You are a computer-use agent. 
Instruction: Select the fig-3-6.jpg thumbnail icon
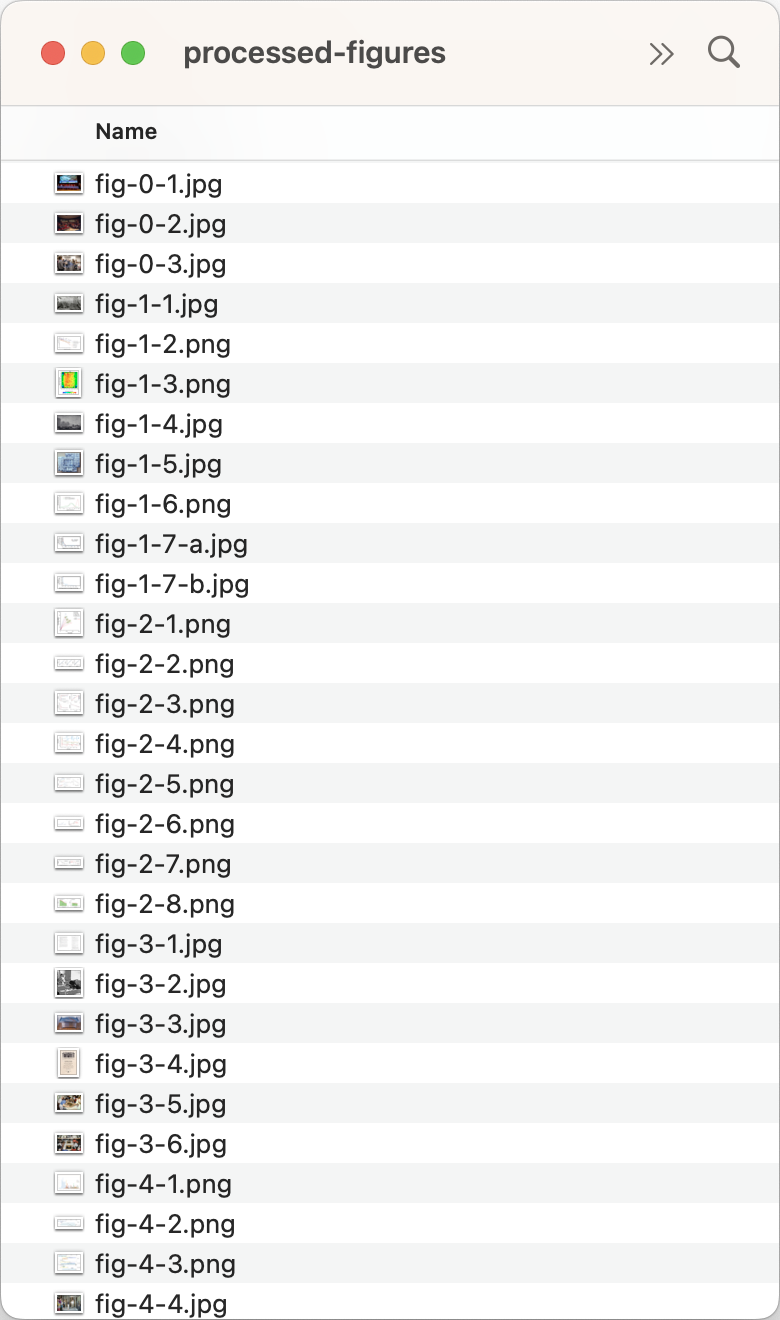click(68, 1143)
